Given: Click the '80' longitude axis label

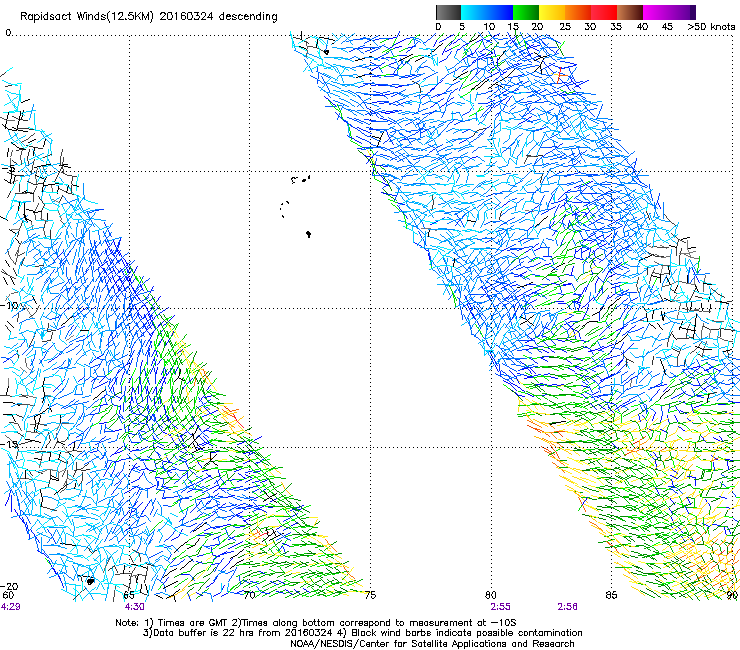Looking at the screenshot, I should pos(491,595).
